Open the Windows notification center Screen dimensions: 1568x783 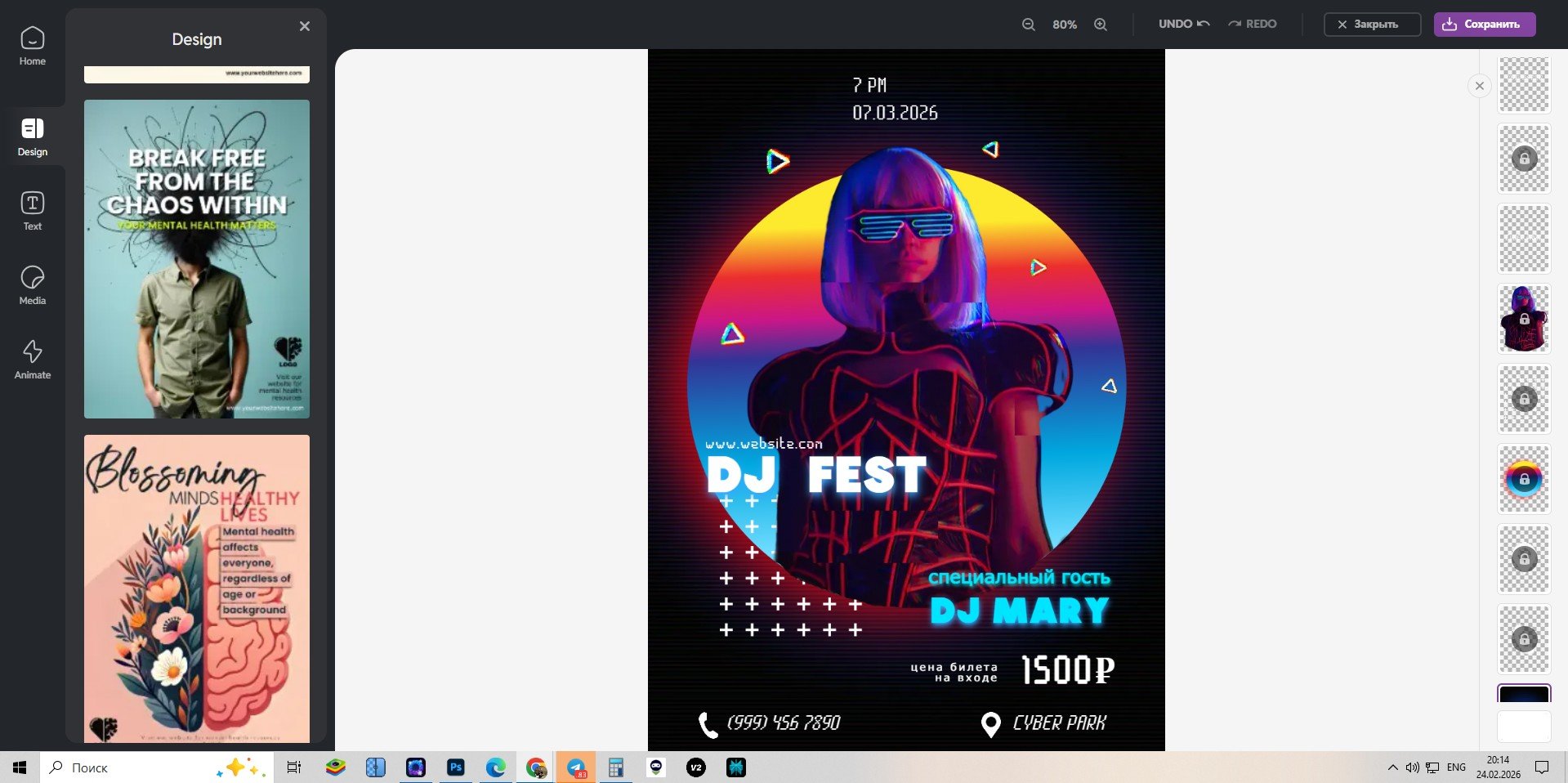(1542, 767)
